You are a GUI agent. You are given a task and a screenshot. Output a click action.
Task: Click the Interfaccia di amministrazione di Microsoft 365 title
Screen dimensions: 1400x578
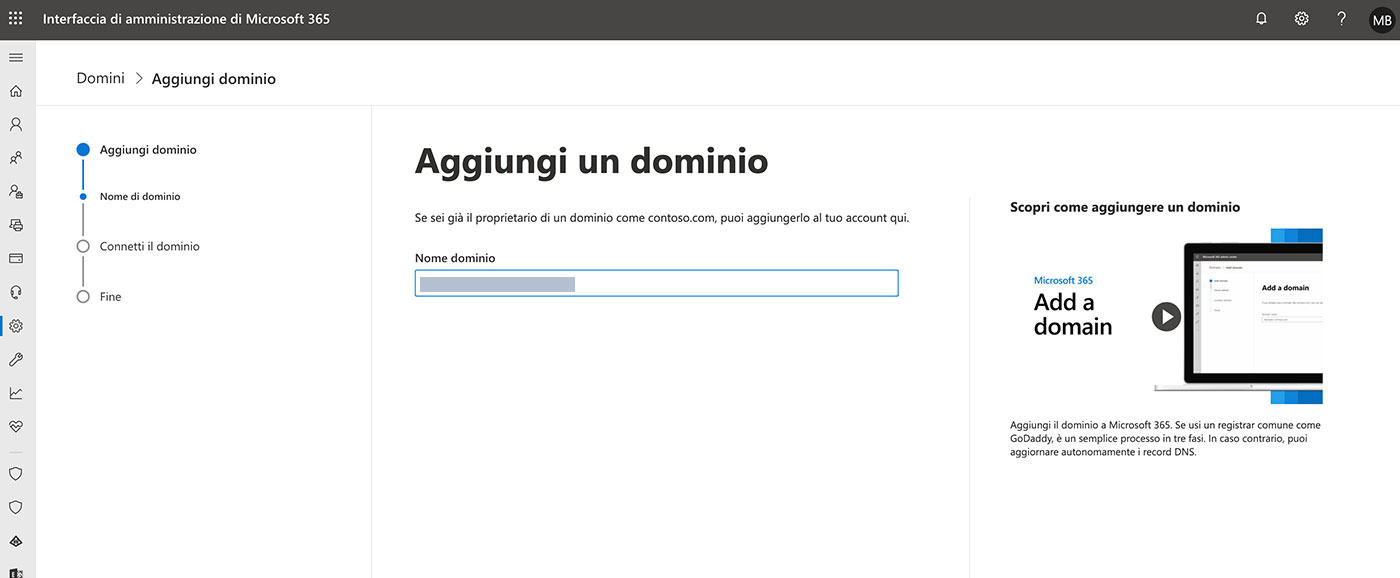coord(186,19)
